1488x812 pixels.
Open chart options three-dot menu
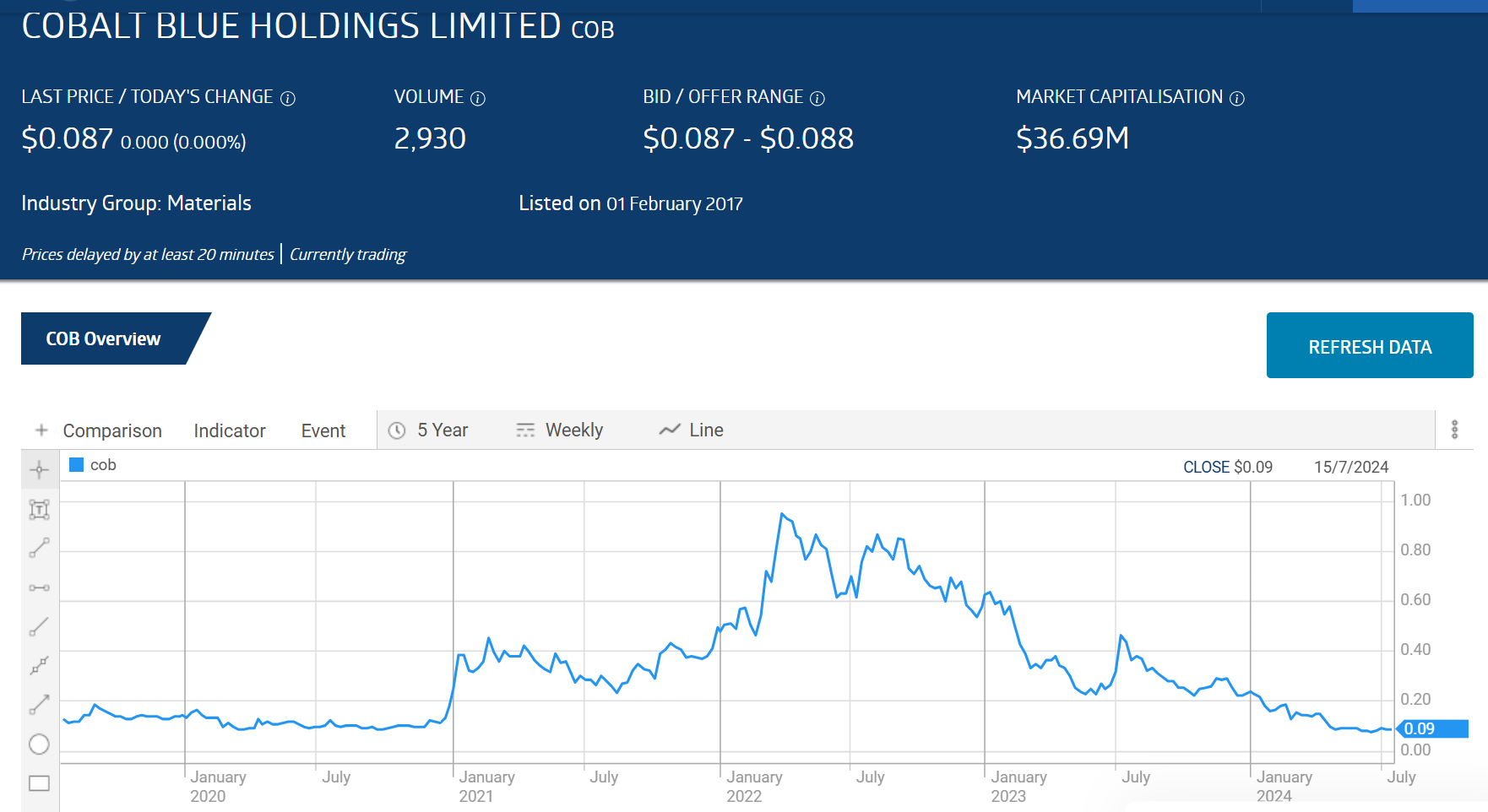point(1454,430)
